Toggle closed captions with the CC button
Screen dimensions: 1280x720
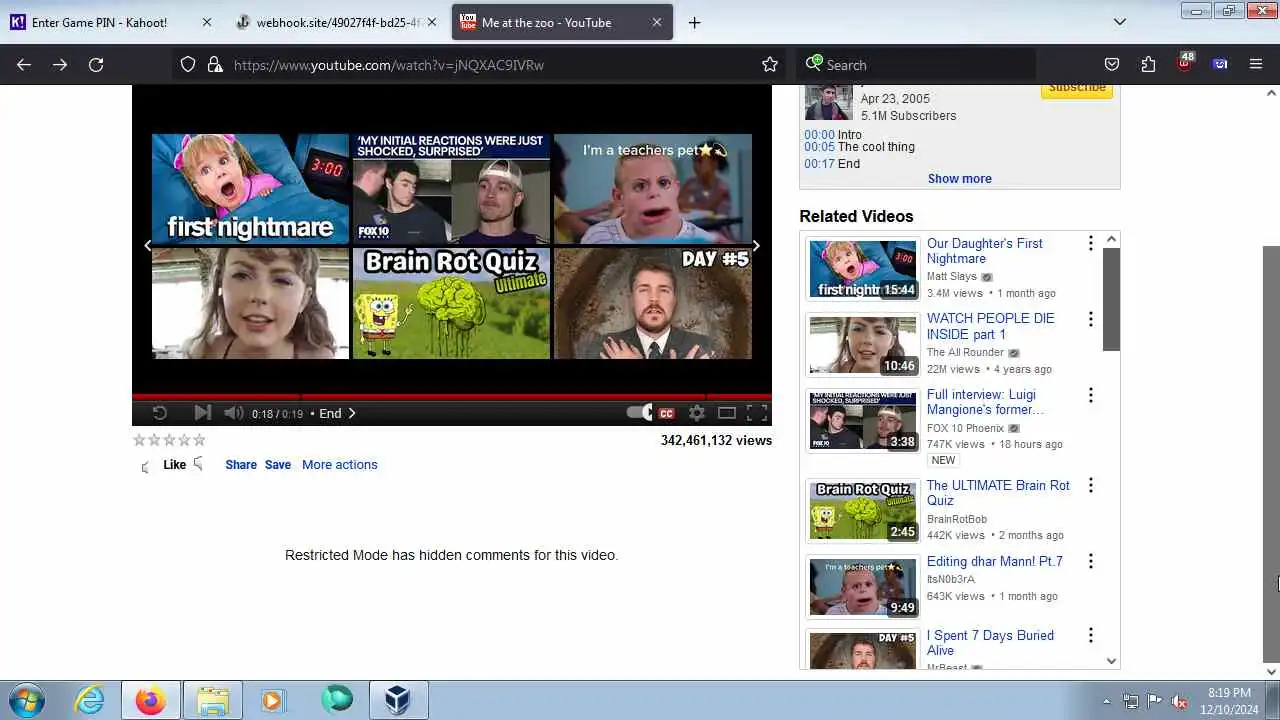(x=666, y=413)
